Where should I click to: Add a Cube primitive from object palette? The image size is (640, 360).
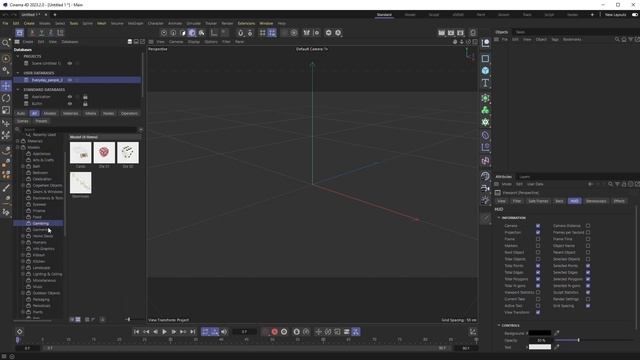tap(485, 71)
